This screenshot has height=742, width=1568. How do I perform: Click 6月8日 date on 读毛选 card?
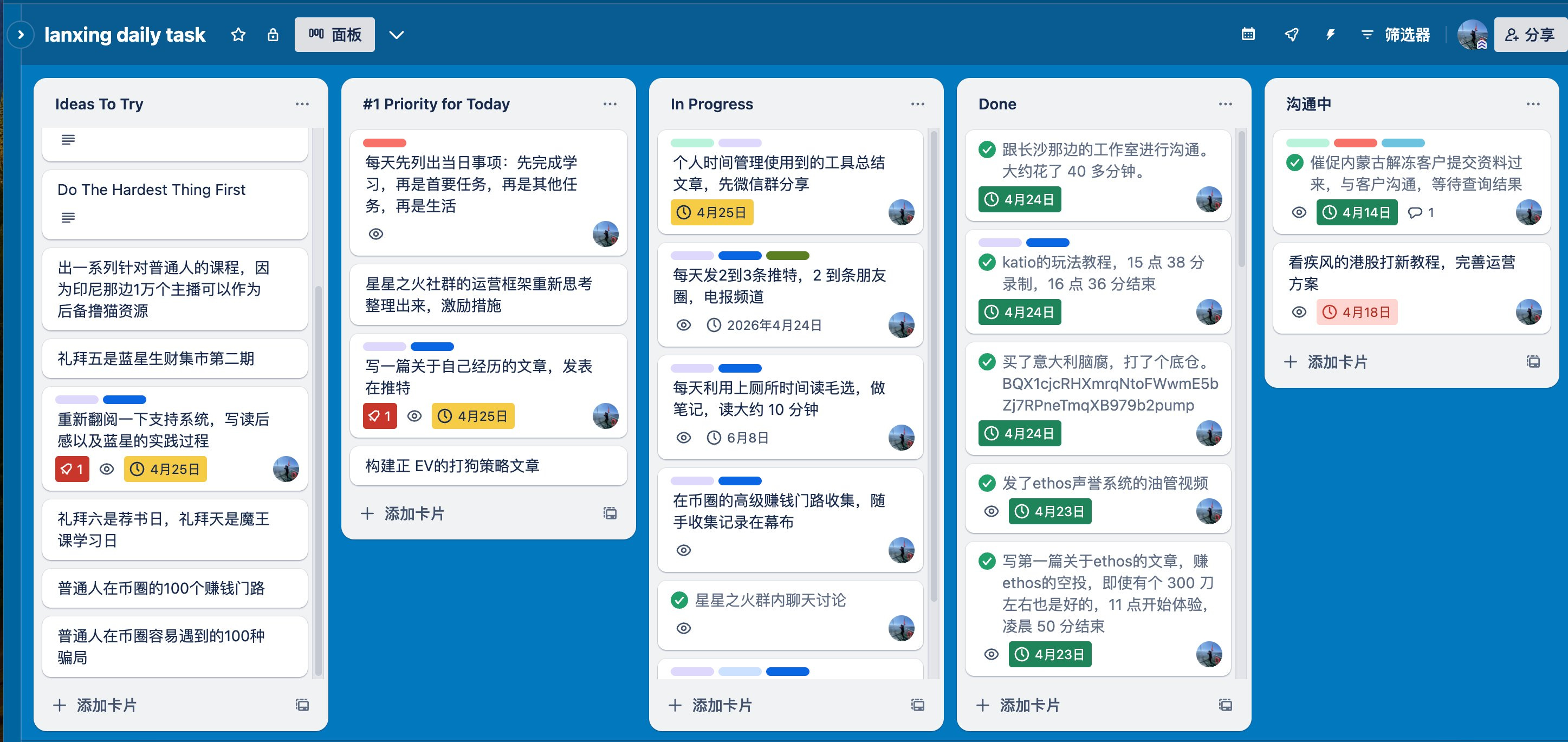[x=738, y=438]
